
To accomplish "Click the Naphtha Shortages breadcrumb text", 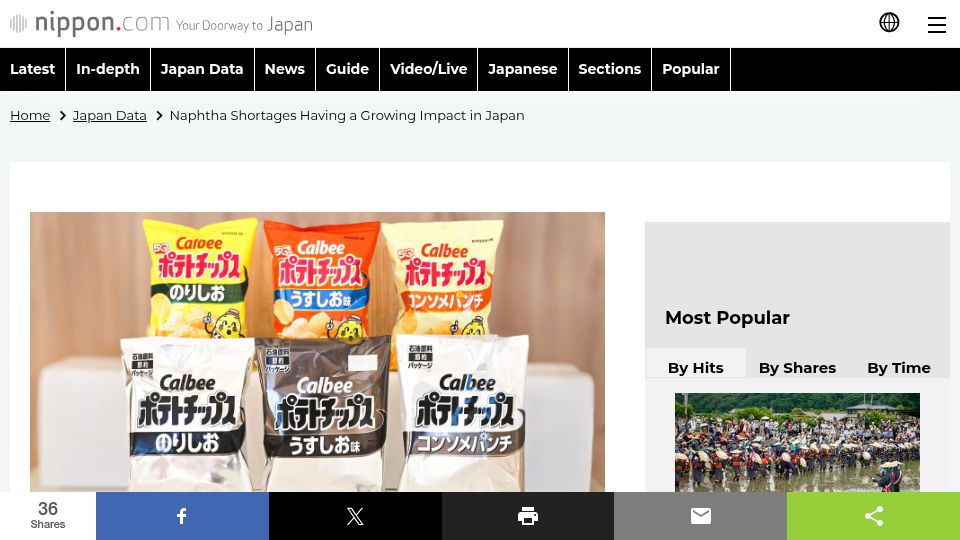I will tap(347, 116).
